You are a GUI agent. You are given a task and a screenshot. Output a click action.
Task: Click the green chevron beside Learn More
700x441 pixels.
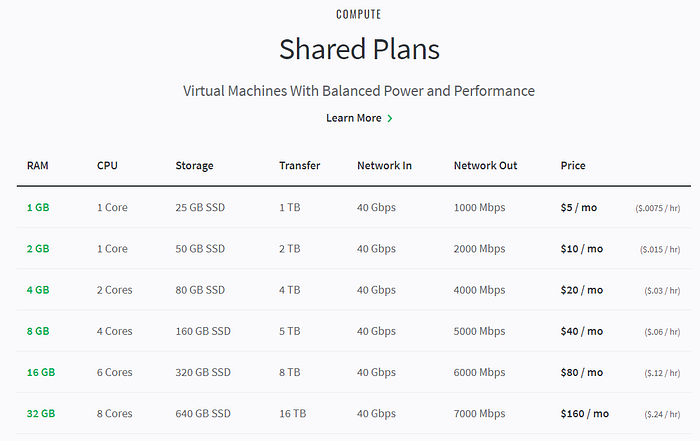click(x=390, y=118)
